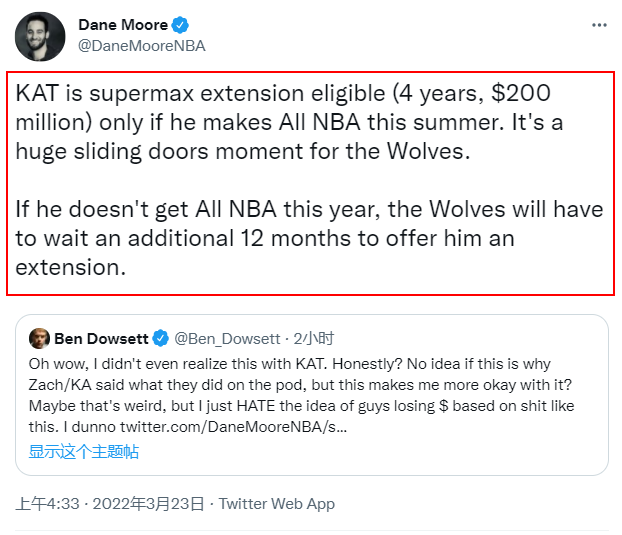Open the 'Twitter Web App' source link

pyautogui.click(x=277, y=504)
